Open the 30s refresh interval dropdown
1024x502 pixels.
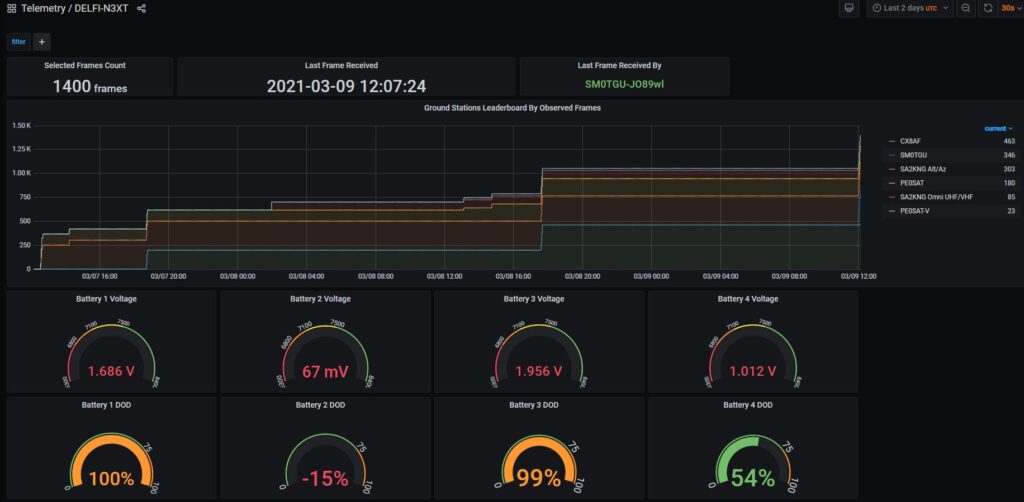pos(1009,8)
